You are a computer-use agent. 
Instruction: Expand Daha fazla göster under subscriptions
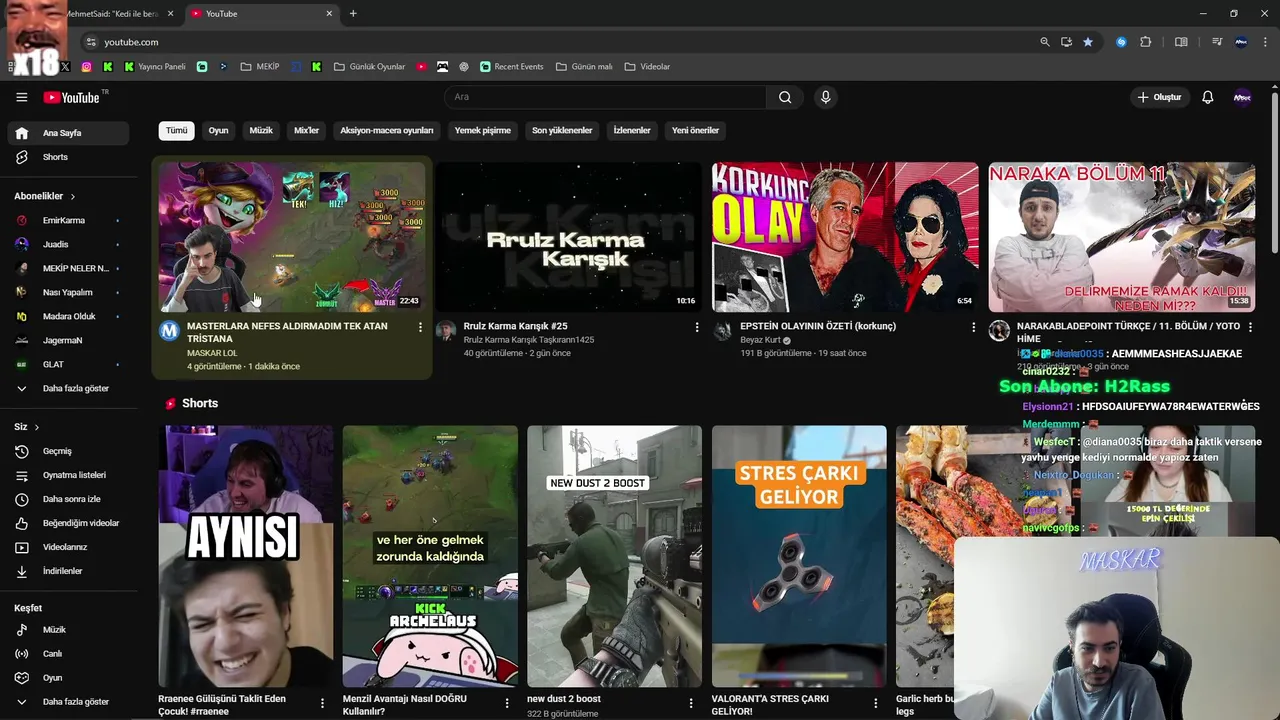pyautogui.click(x=66, y=388)
